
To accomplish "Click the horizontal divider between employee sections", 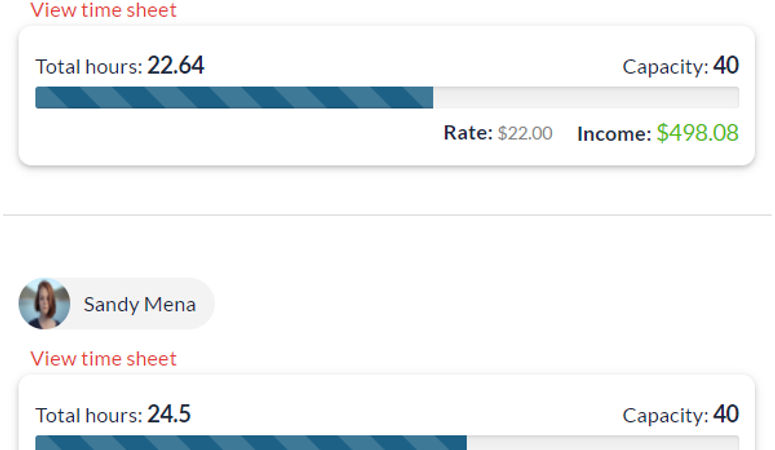I will point(388,215).
